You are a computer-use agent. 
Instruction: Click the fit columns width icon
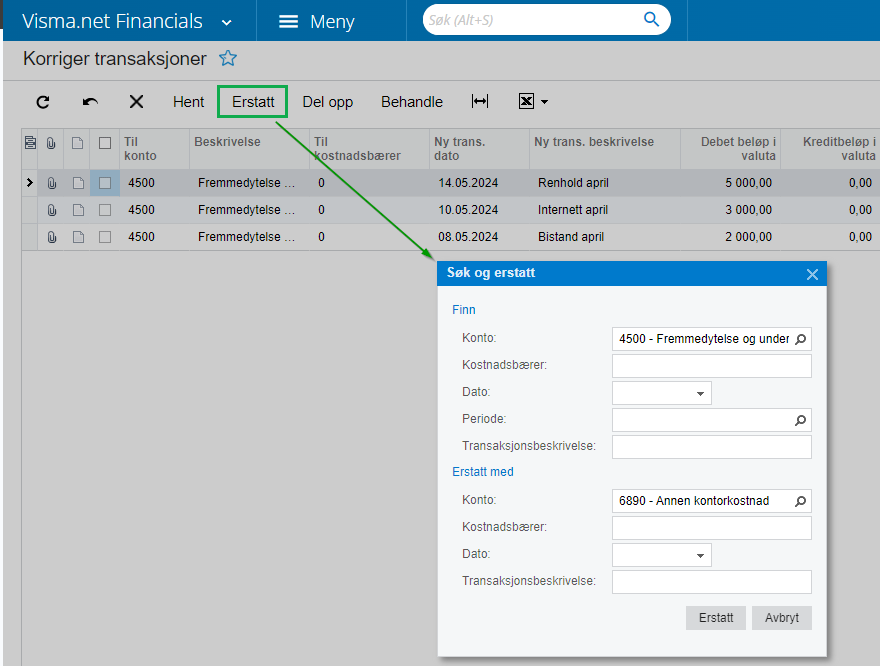[480, 101]
